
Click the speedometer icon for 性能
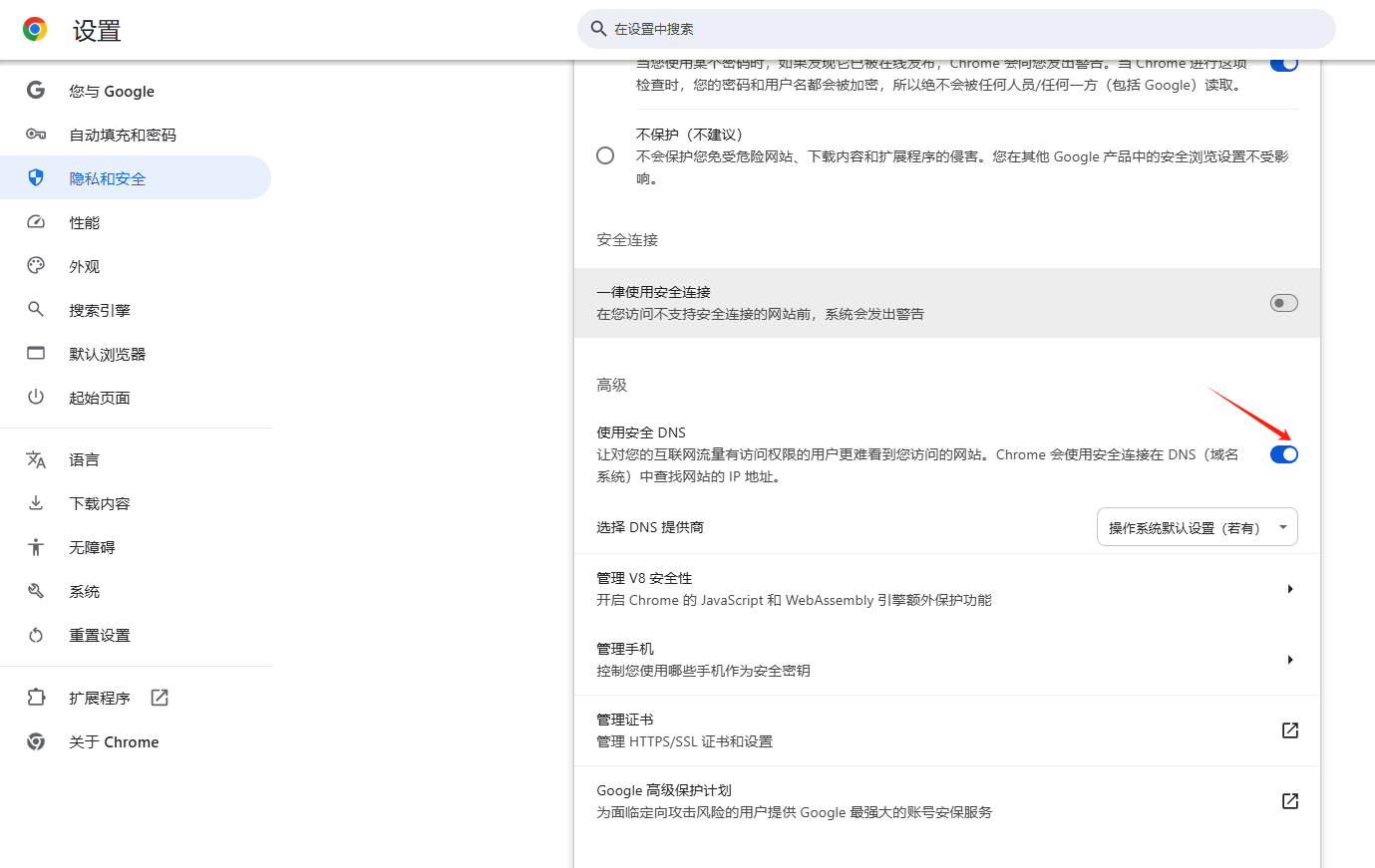coord(36,222)
